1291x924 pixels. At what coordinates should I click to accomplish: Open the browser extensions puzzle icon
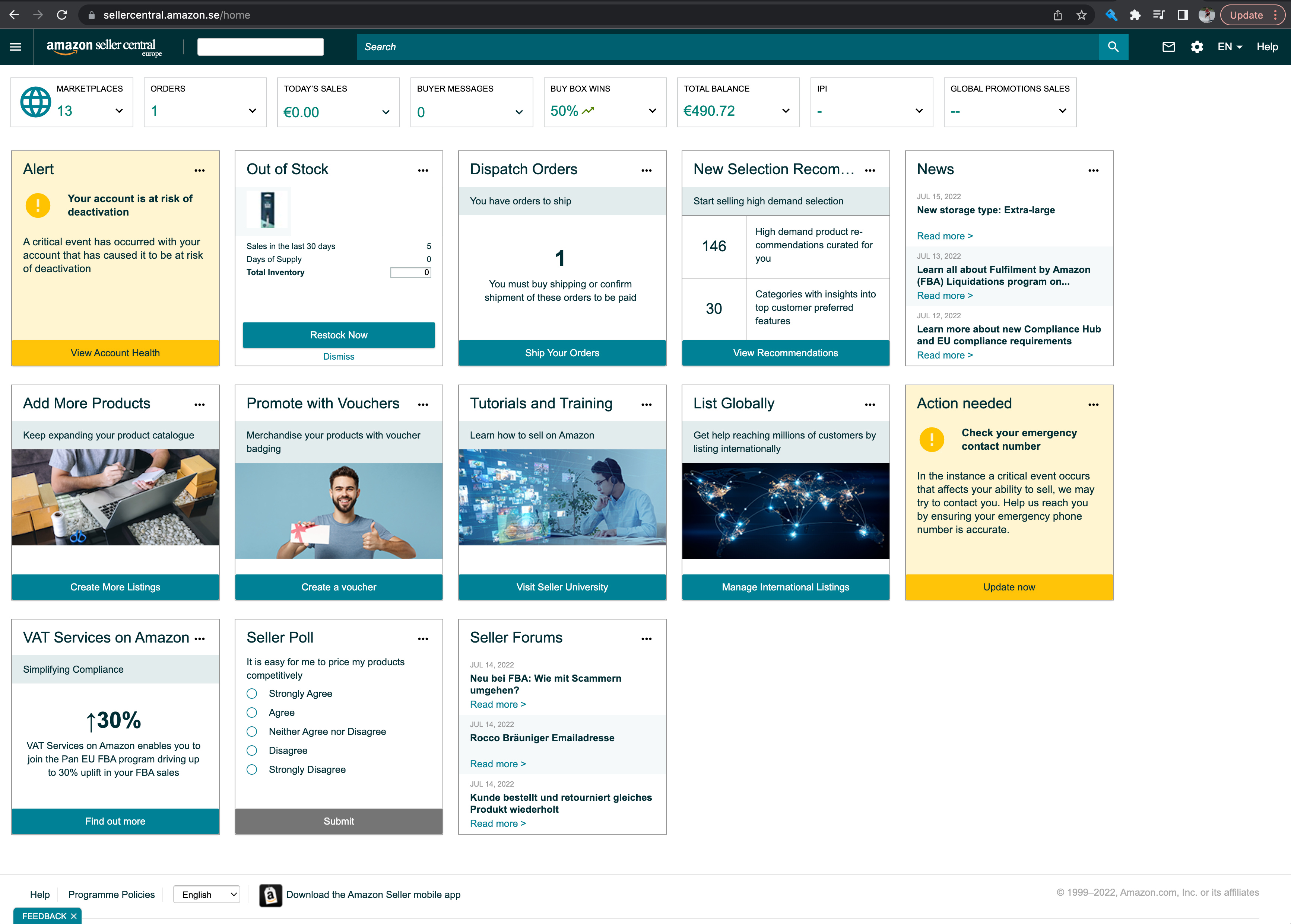1135,15
